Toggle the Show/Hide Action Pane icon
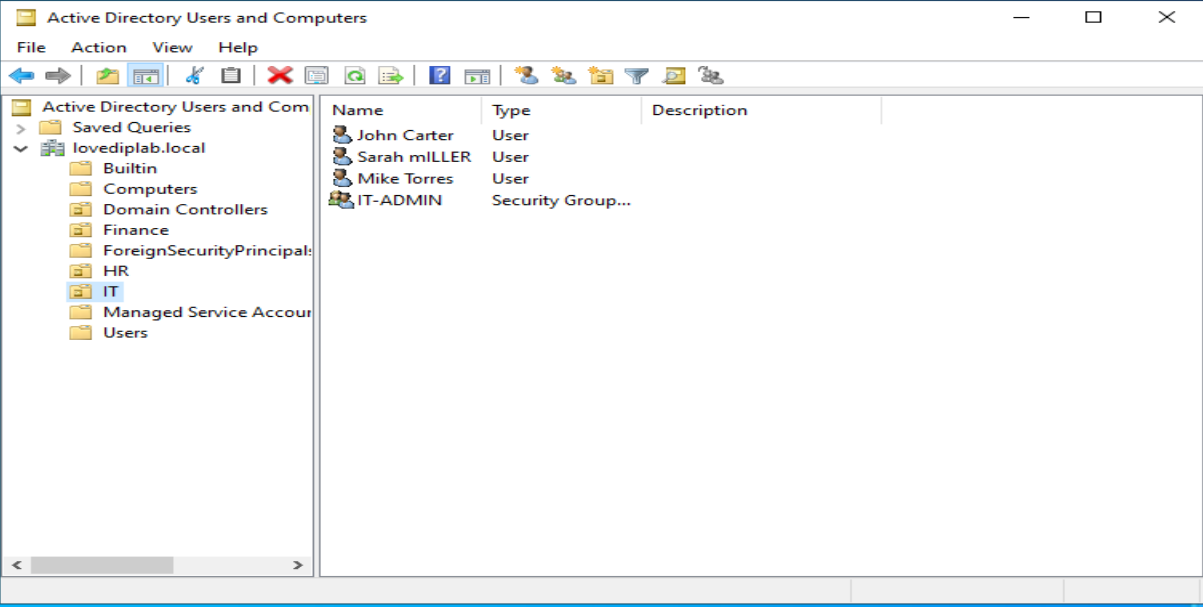This screenshot has height=607, width=1203. (477, 76)
